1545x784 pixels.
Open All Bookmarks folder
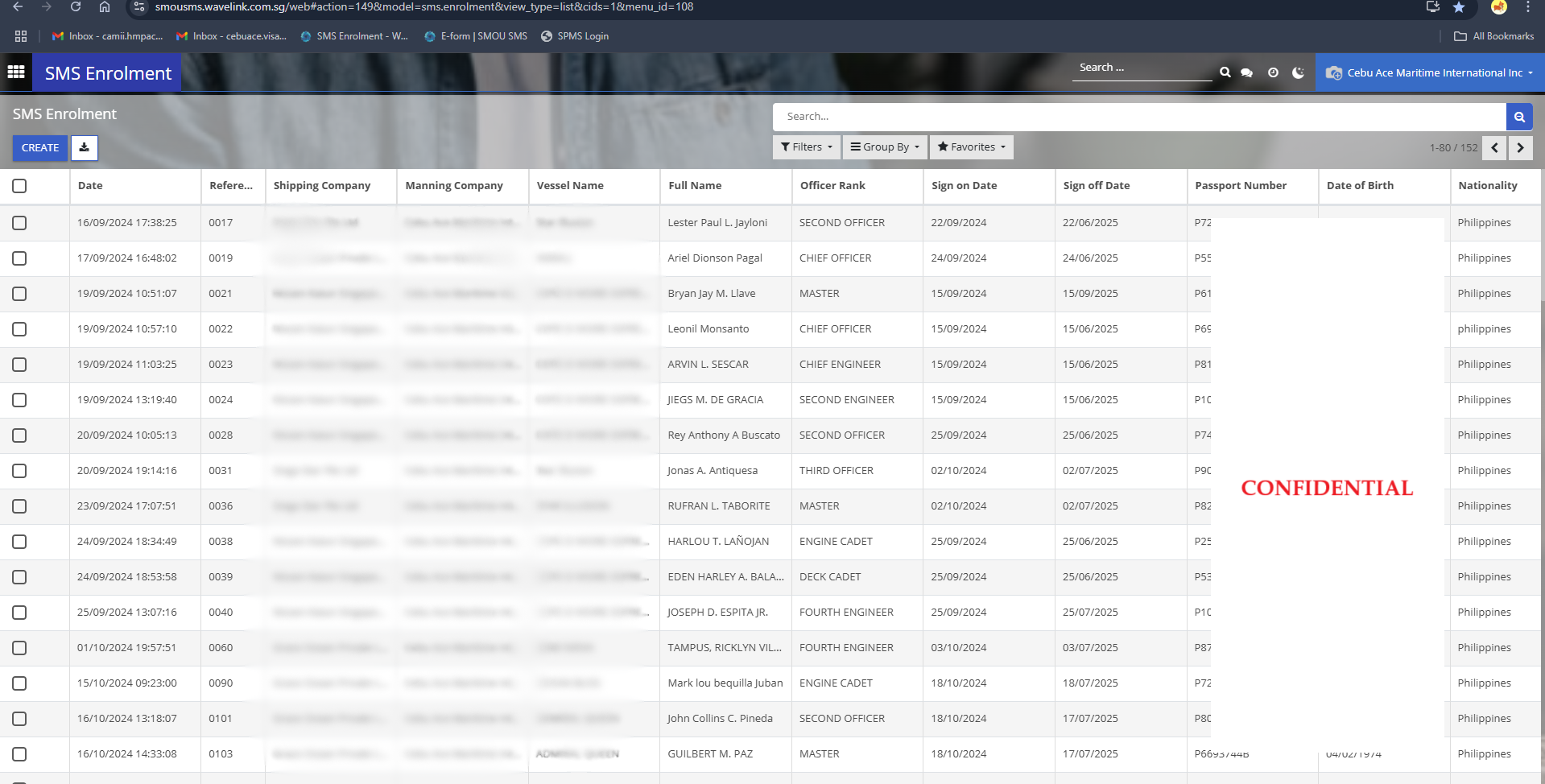point(1494,36)
